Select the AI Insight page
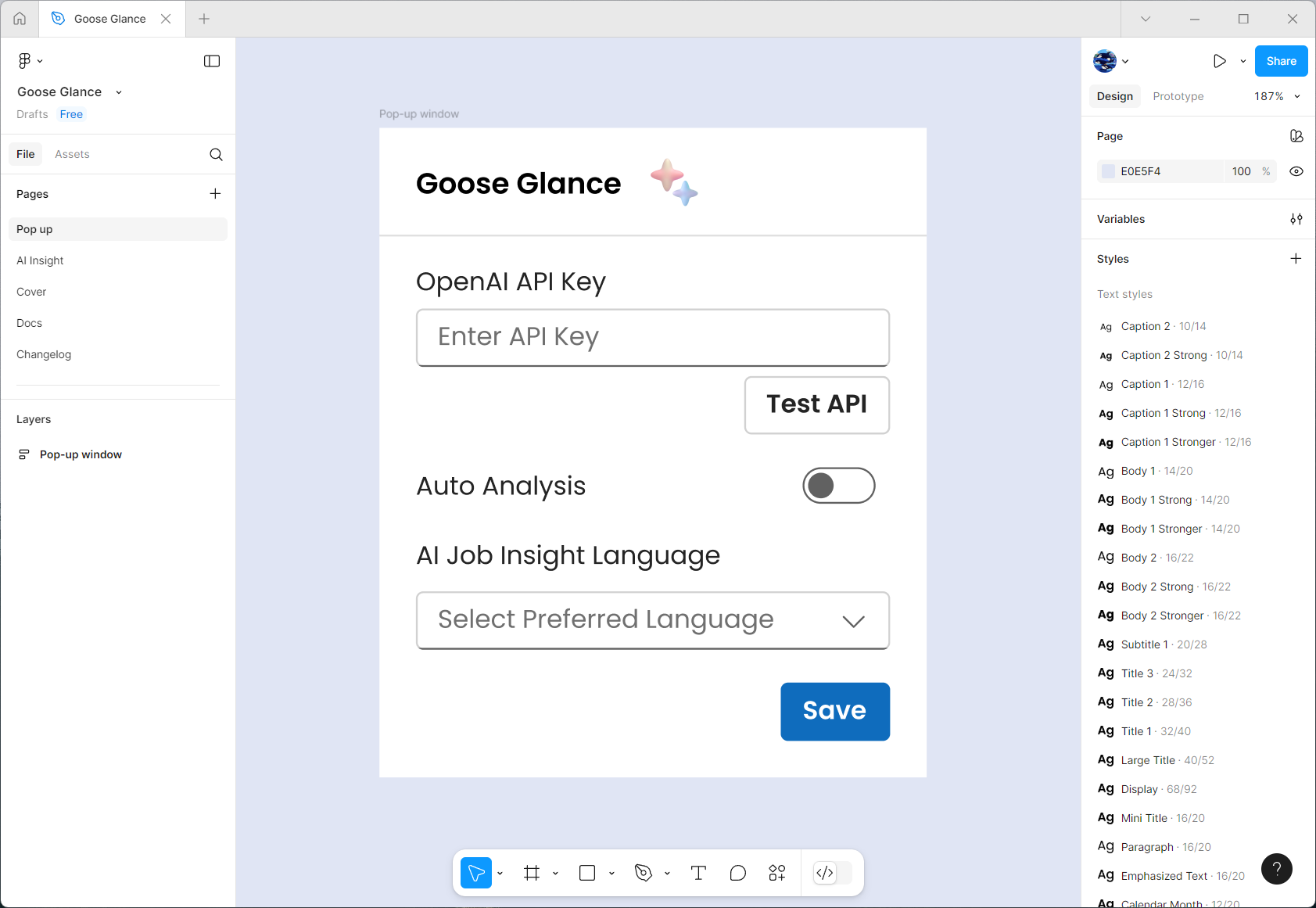 [x=118, y=260]
